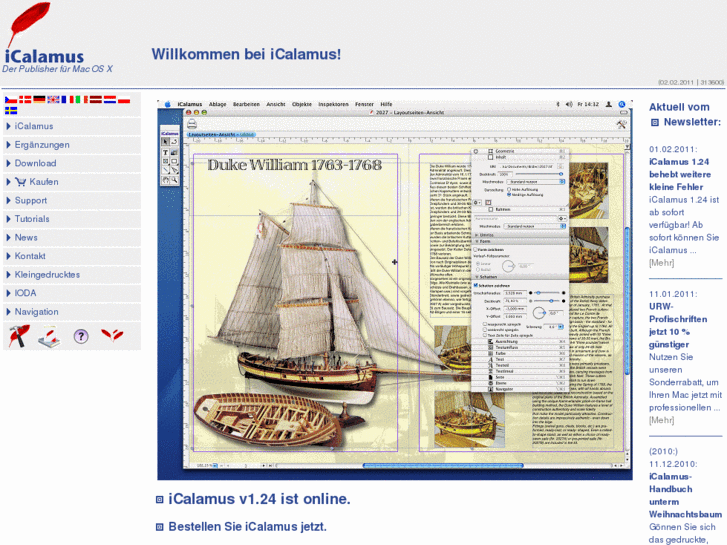Select the arrow selection tool in toolbox
This screenshot has height=545, width=727.
point(165,141)
